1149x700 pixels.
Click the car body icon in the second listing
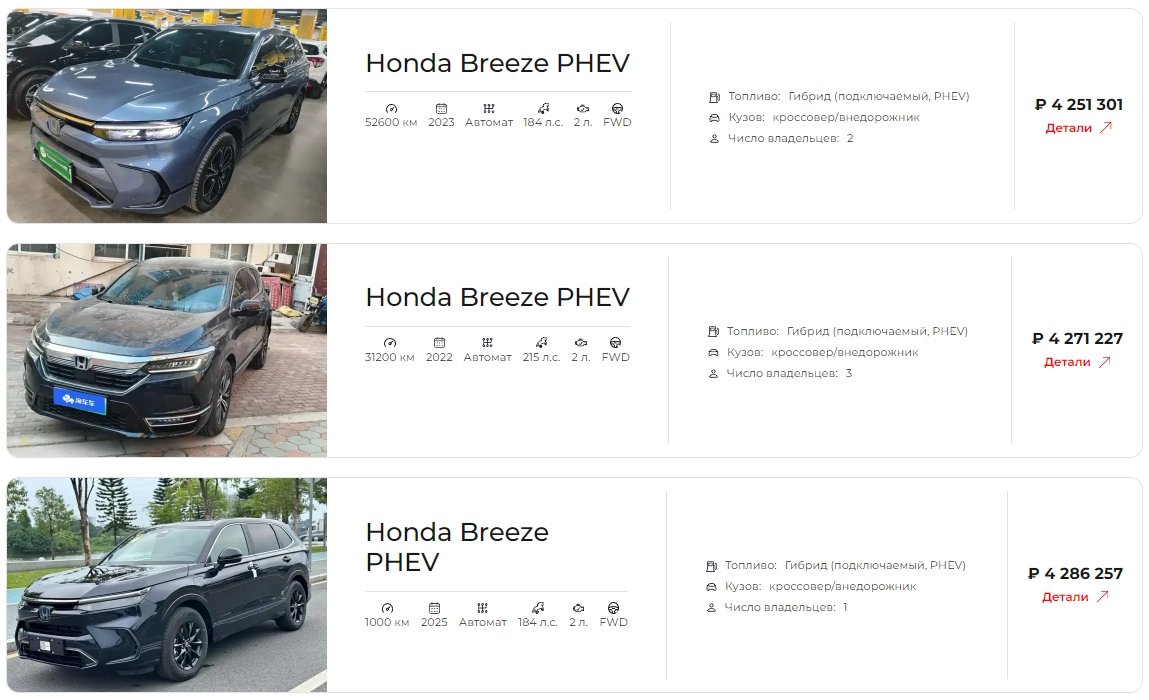713,353
